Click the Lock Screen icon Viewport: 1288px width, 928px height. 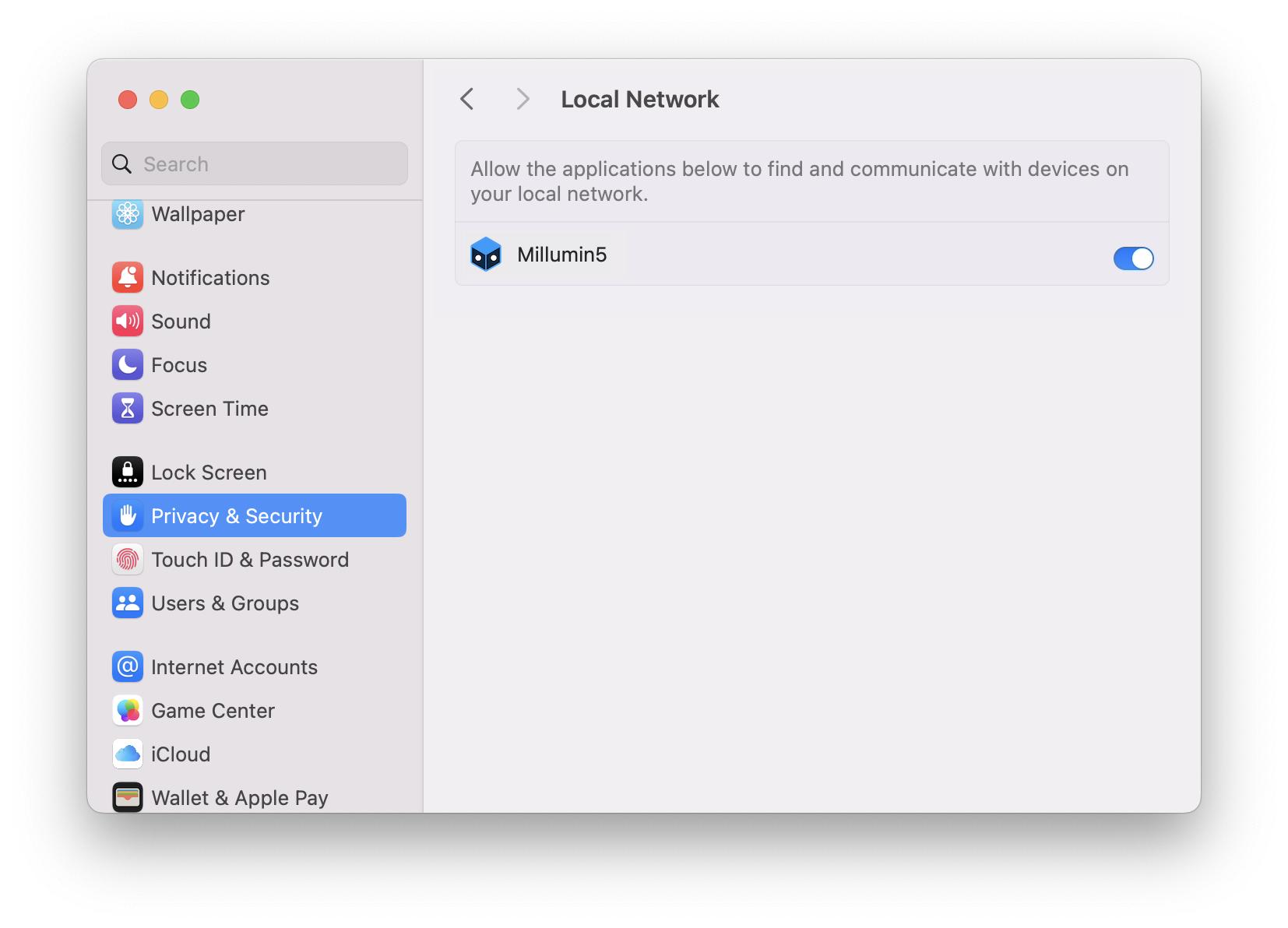pos(128,473)
